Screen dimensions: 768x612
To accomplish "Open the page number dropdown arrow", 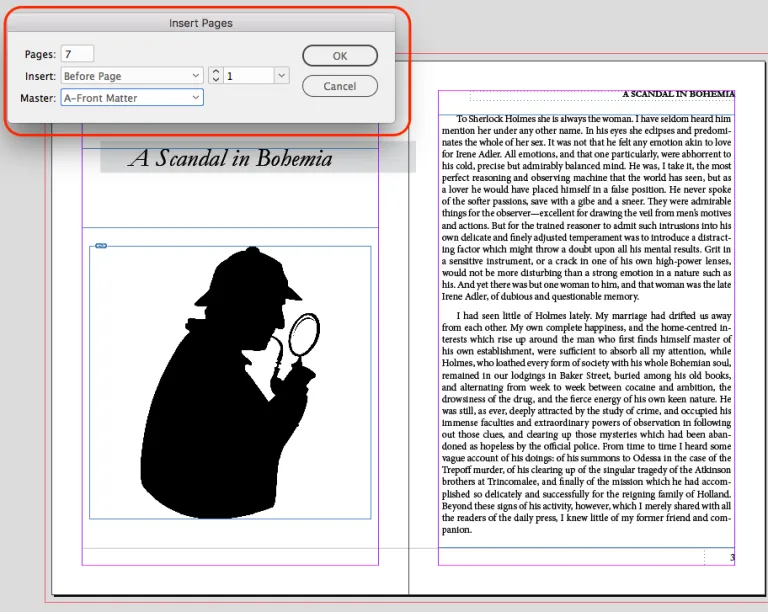I will click(282, 75).
